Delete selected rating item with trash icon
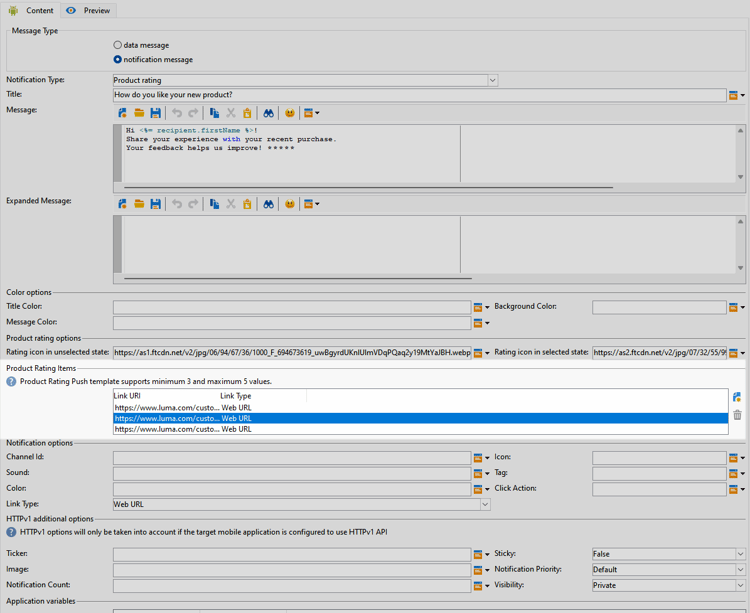The height and width of the screenshot is (613, 750). tap(737, 415)
